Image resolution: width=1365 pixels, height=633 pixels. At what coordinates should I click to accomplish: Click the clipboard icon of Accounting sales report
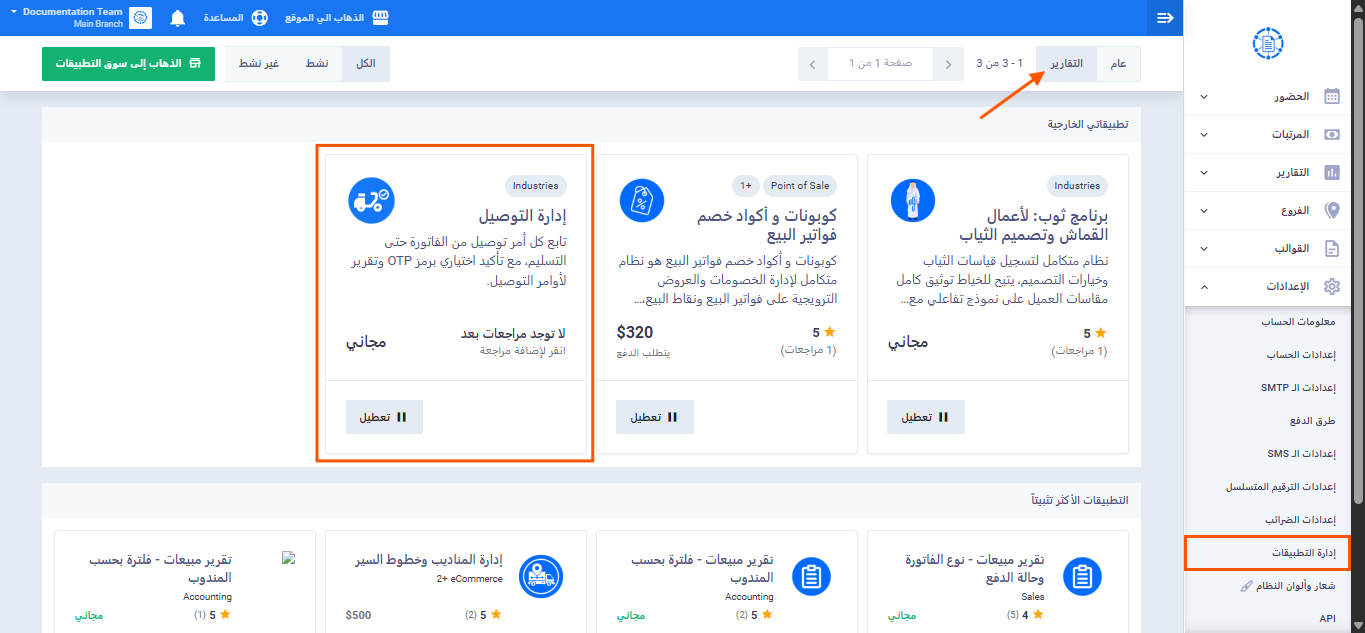pyautogui.click(x=811, y=577)
